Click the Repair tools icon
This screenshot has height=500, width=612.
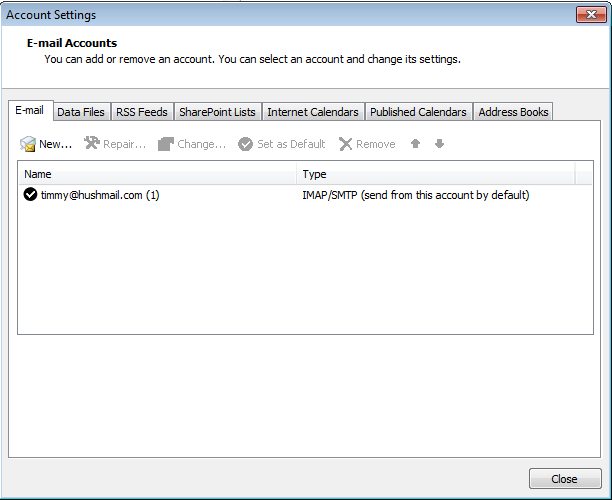(92, 144)
